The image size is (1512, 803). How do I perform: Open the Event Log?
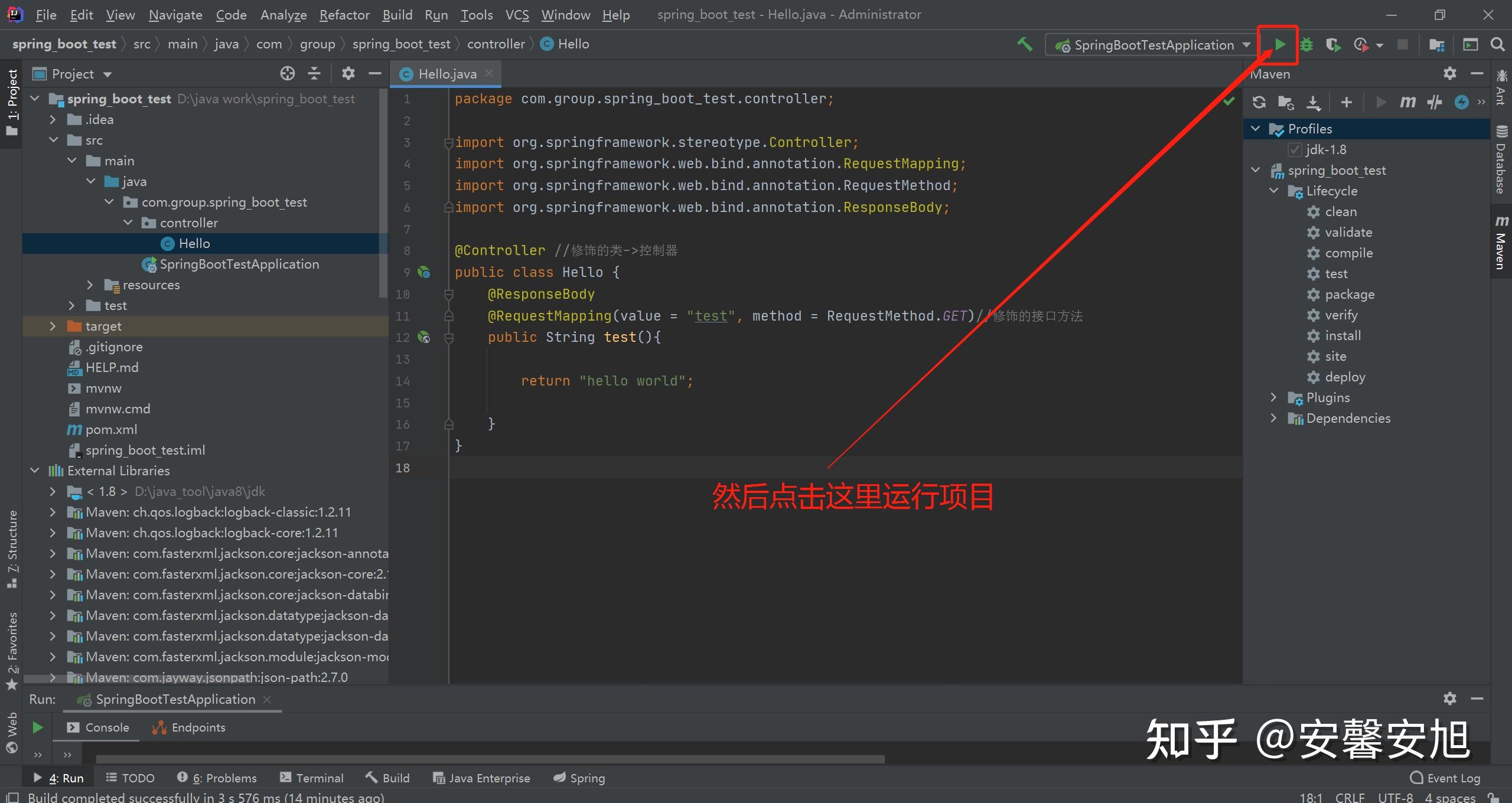coord(1445,778)
